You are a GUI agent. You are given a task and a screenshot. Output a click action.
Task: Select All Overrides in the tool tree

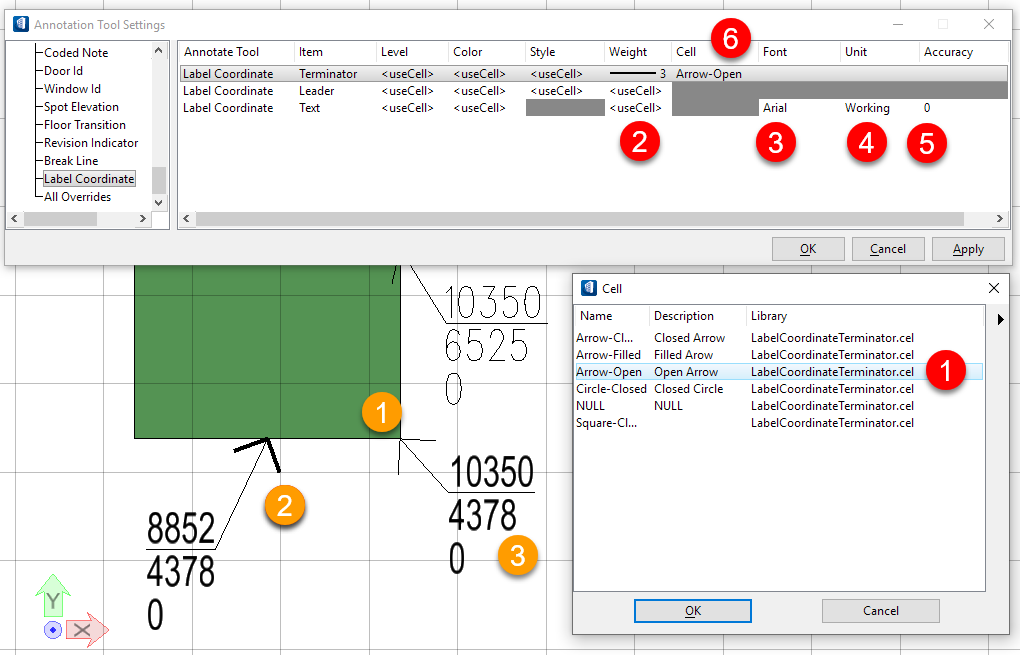77,196
